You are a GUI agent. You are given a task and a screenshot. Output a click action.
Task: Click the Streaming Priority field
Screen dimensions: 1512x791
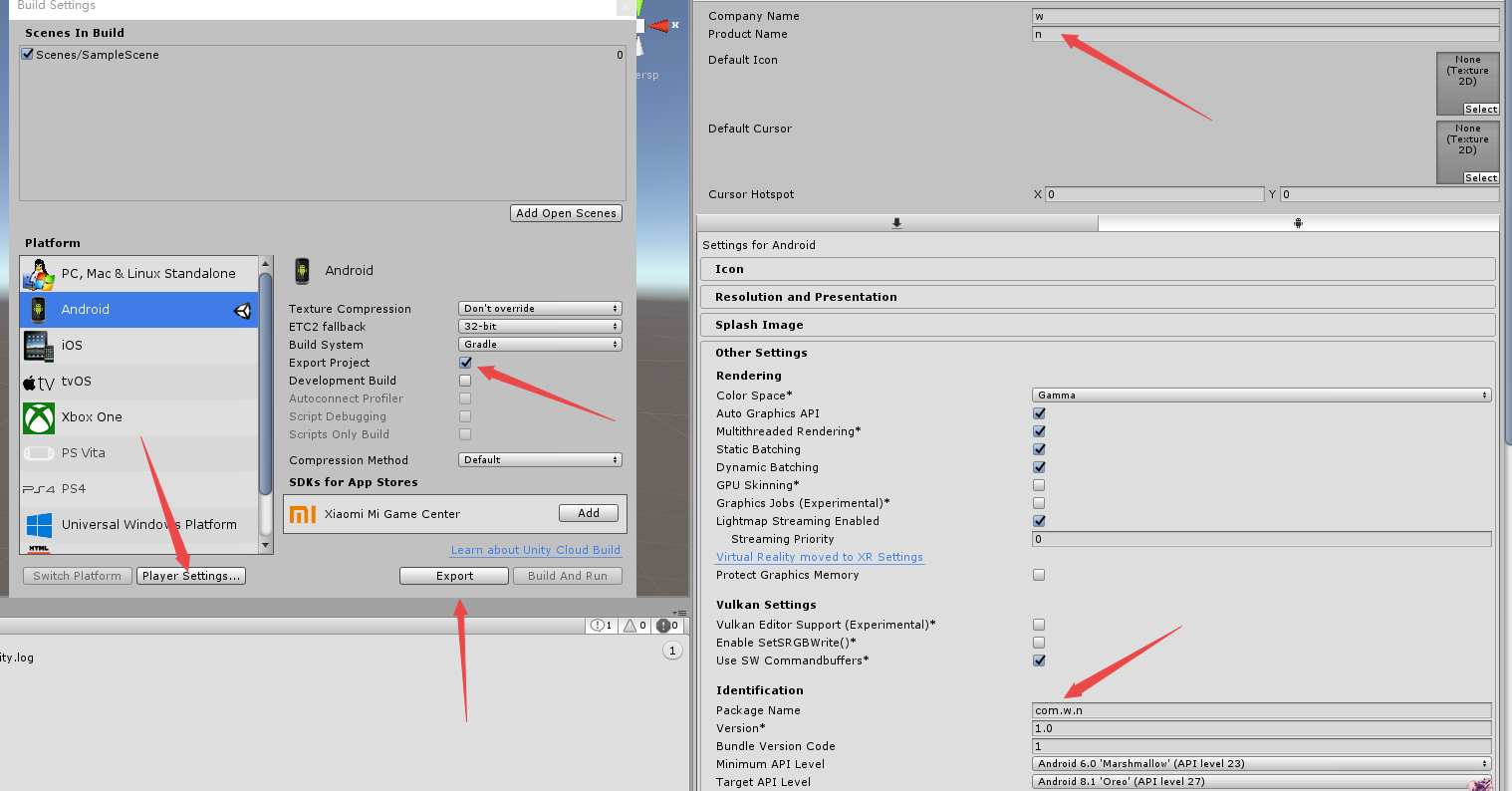click(1262, 539)
